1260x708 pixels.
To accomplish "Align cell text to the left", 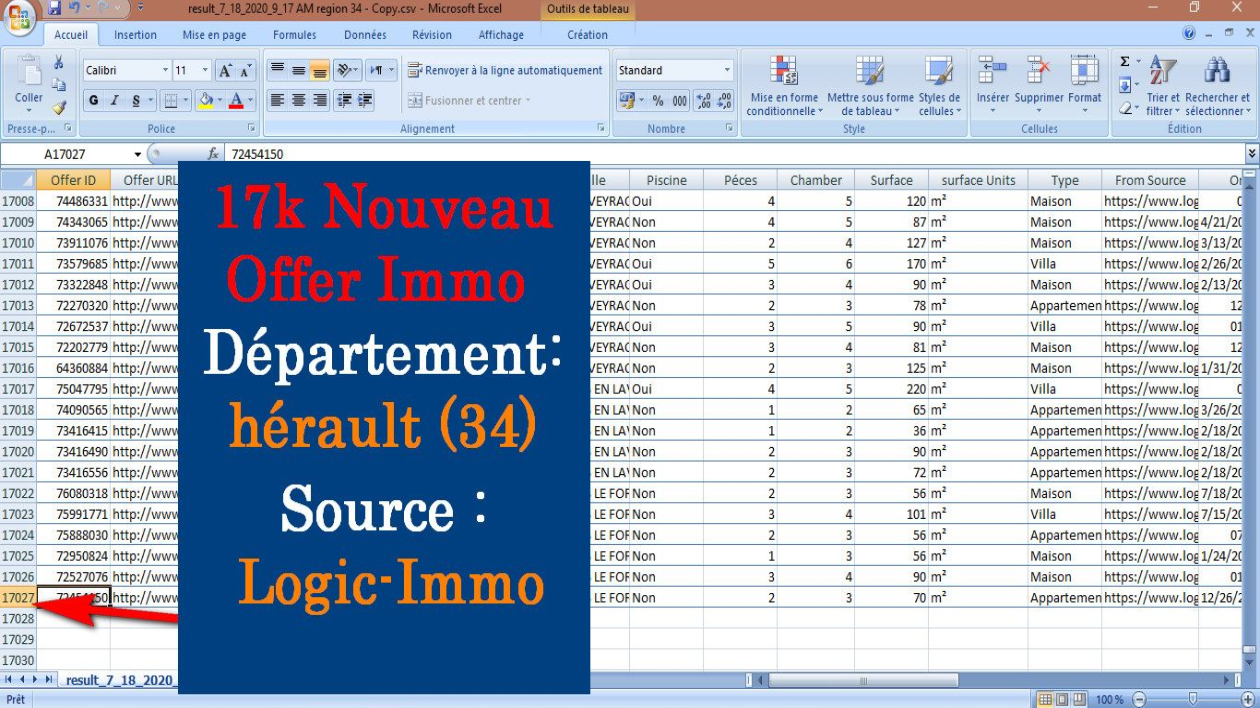I will (277, 100).
